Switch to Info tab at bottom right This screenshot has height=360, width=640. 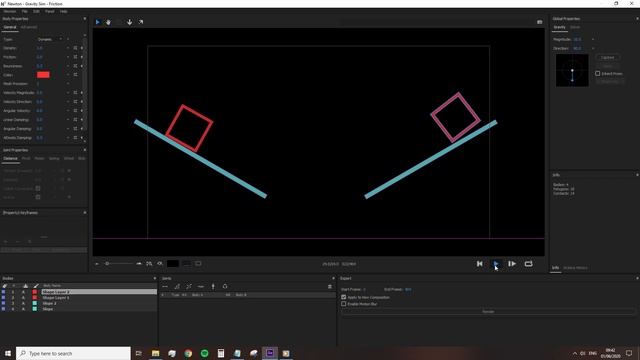pyautogui.click(x=556, y=268)
